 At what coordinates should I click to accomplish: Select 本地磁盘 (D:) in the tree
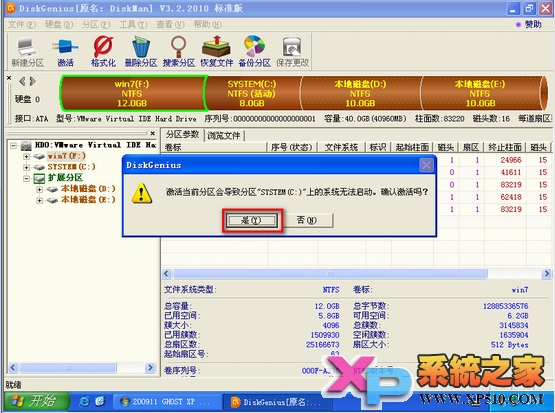pyautogui.click(x=88, y=189)
